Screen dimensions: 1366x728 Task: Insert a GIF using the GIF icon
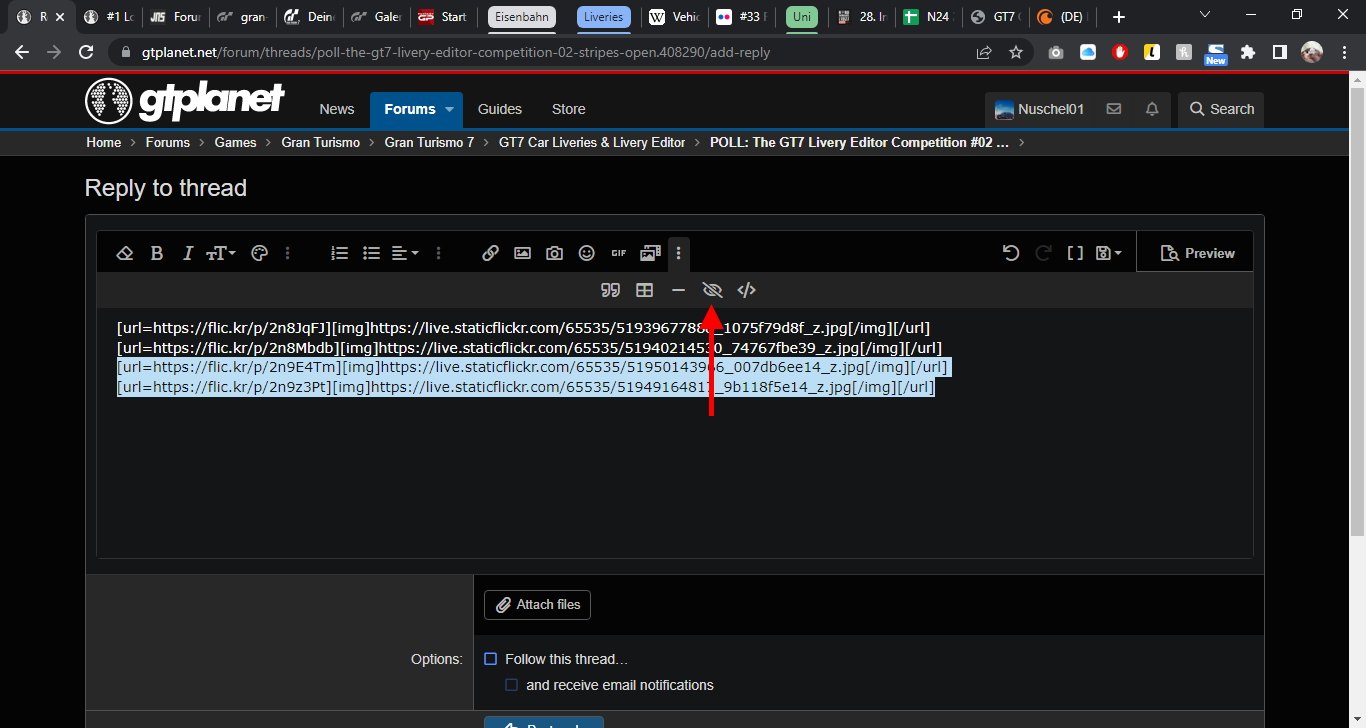point(618,253)
